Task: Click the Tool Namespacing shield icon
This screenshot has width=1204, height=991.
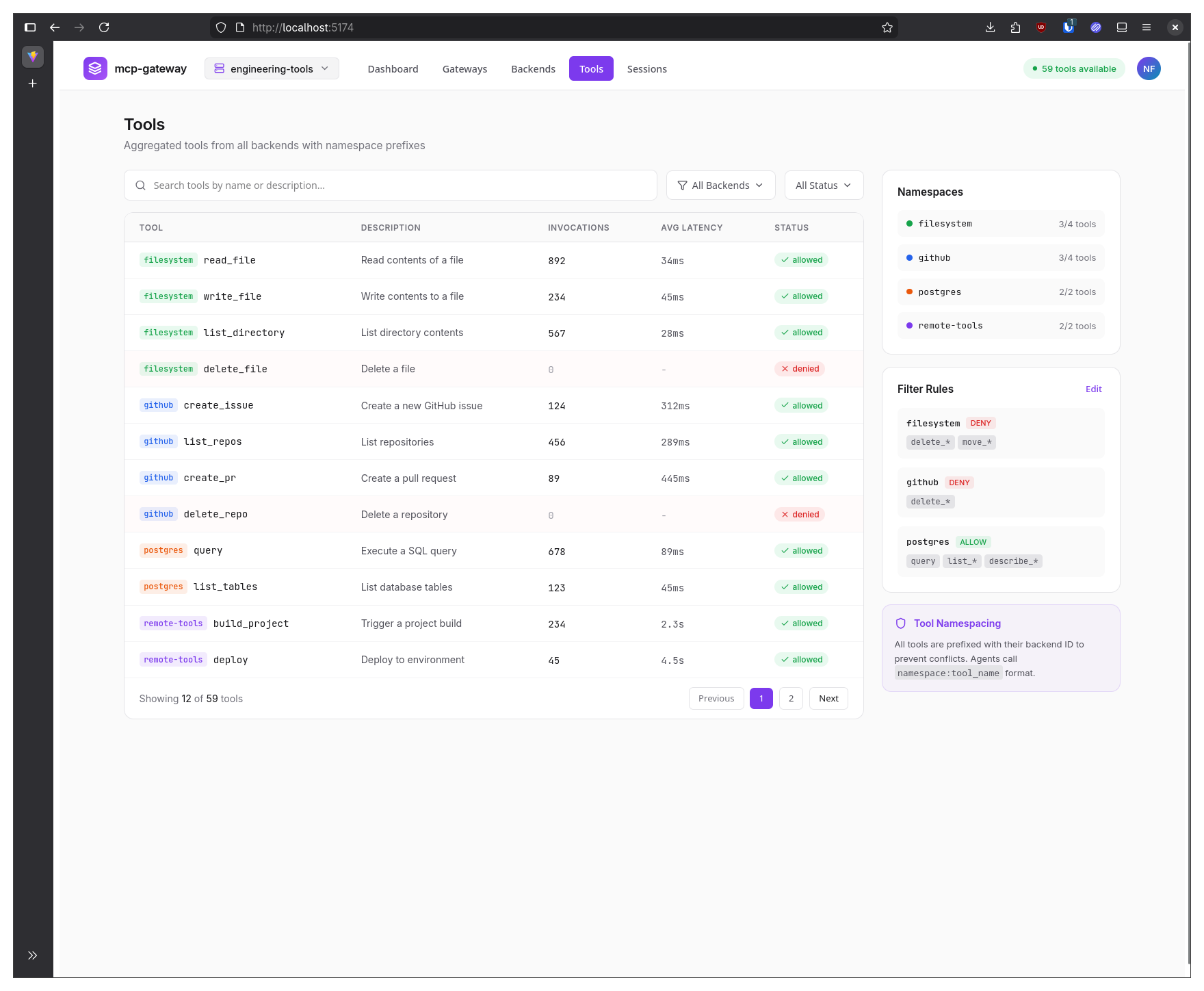Action: 901,623
